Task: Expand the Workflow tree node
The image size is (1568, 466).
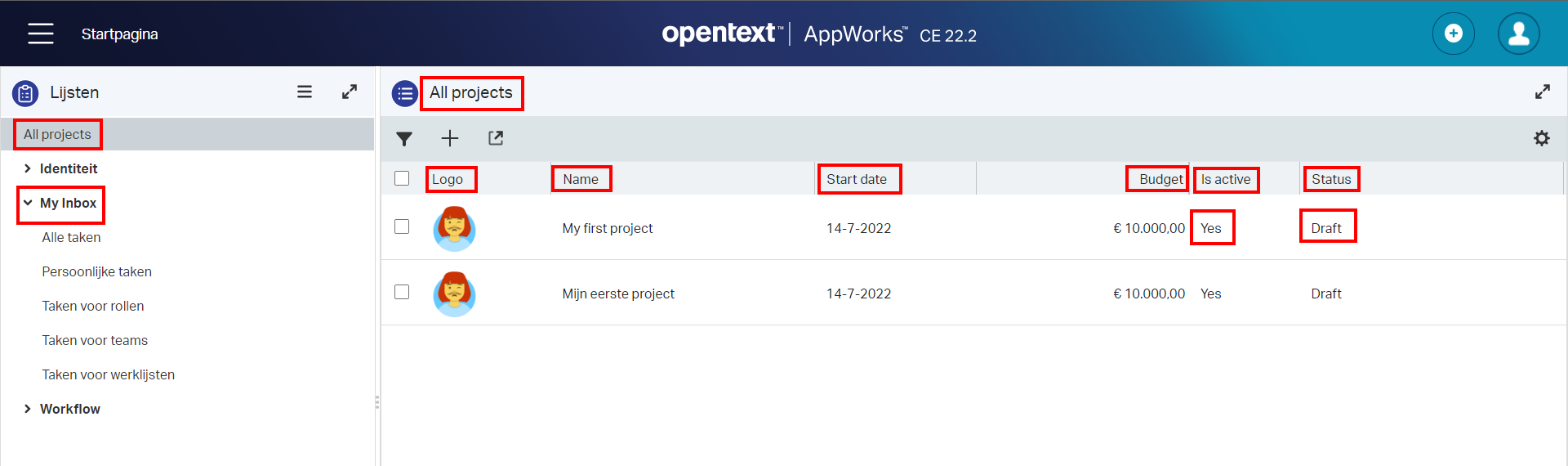Action: [28, 409]
